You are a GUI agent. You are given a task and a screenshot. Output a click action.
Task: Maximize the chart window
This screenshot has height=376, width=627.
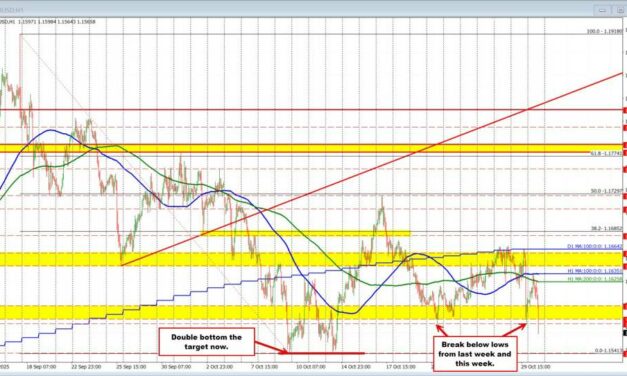click(x=619, y=10)
